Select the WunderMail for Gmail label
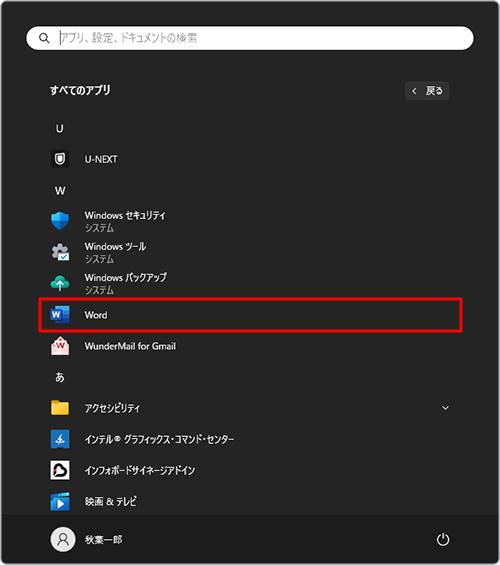Screen dimensions: 500x565 (130, 346)
